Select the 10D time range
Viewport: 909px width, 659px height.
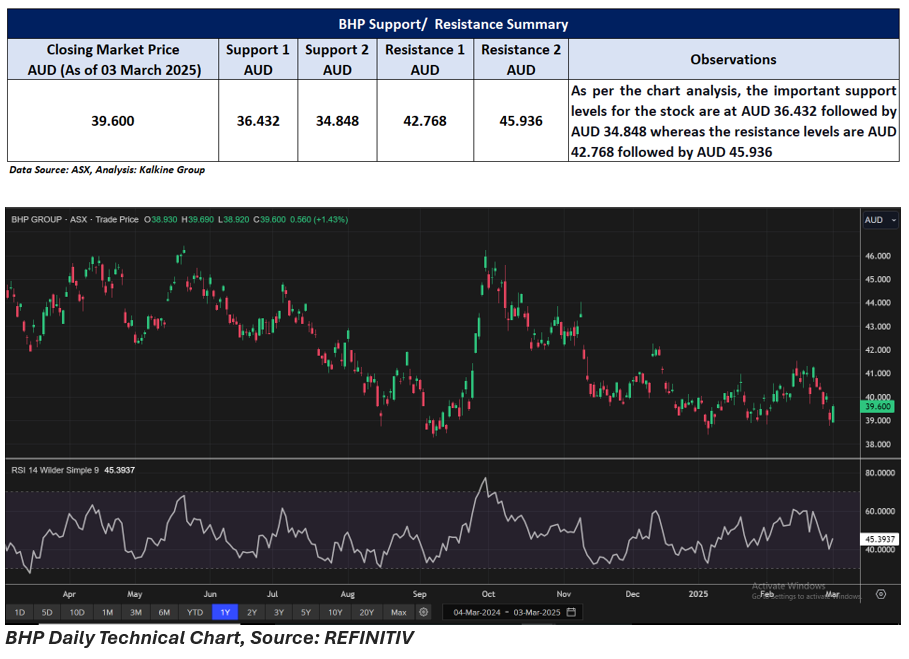[x=77, y=612]
